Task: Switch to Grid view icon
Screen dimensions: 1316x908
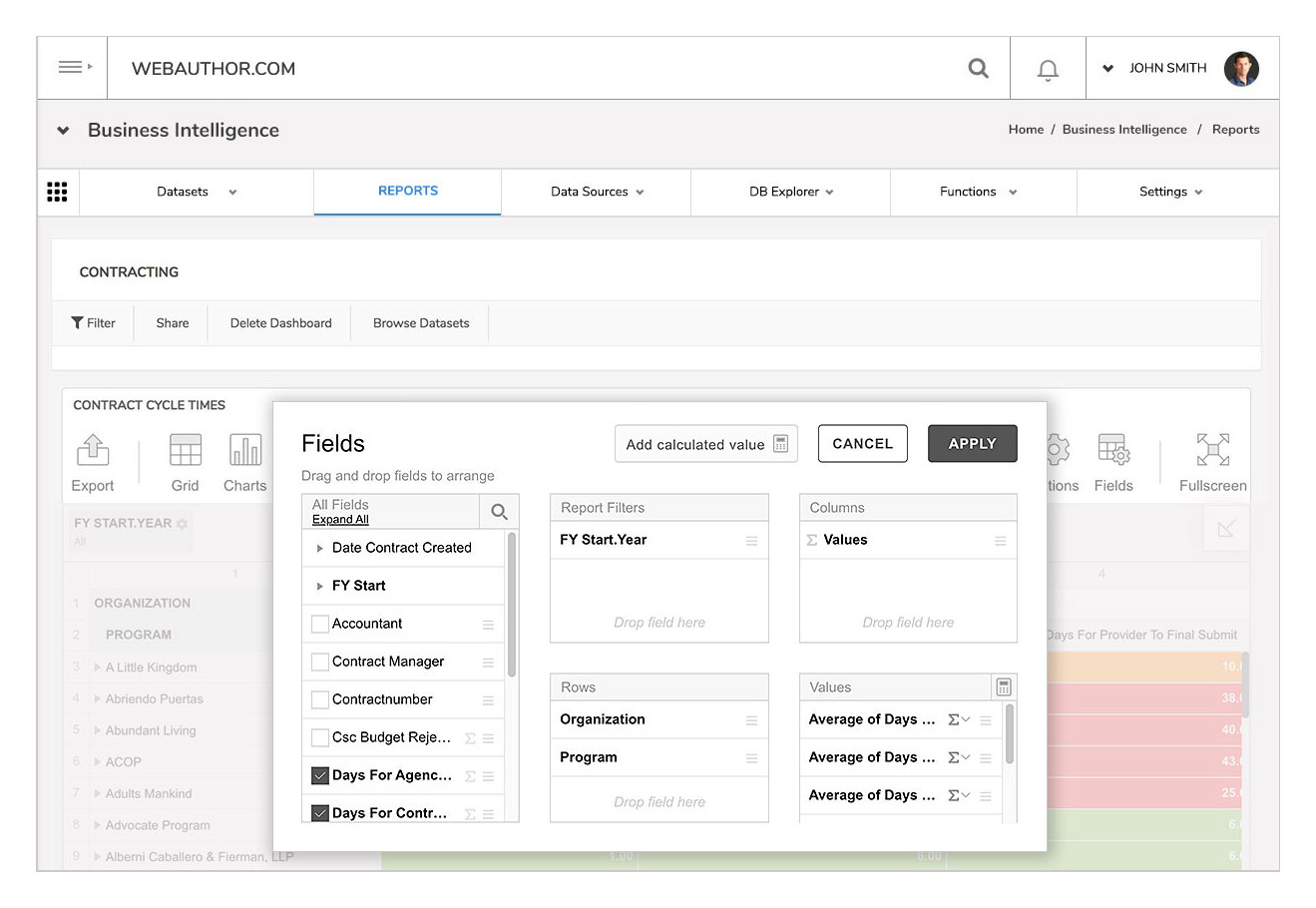Action: 186,451
